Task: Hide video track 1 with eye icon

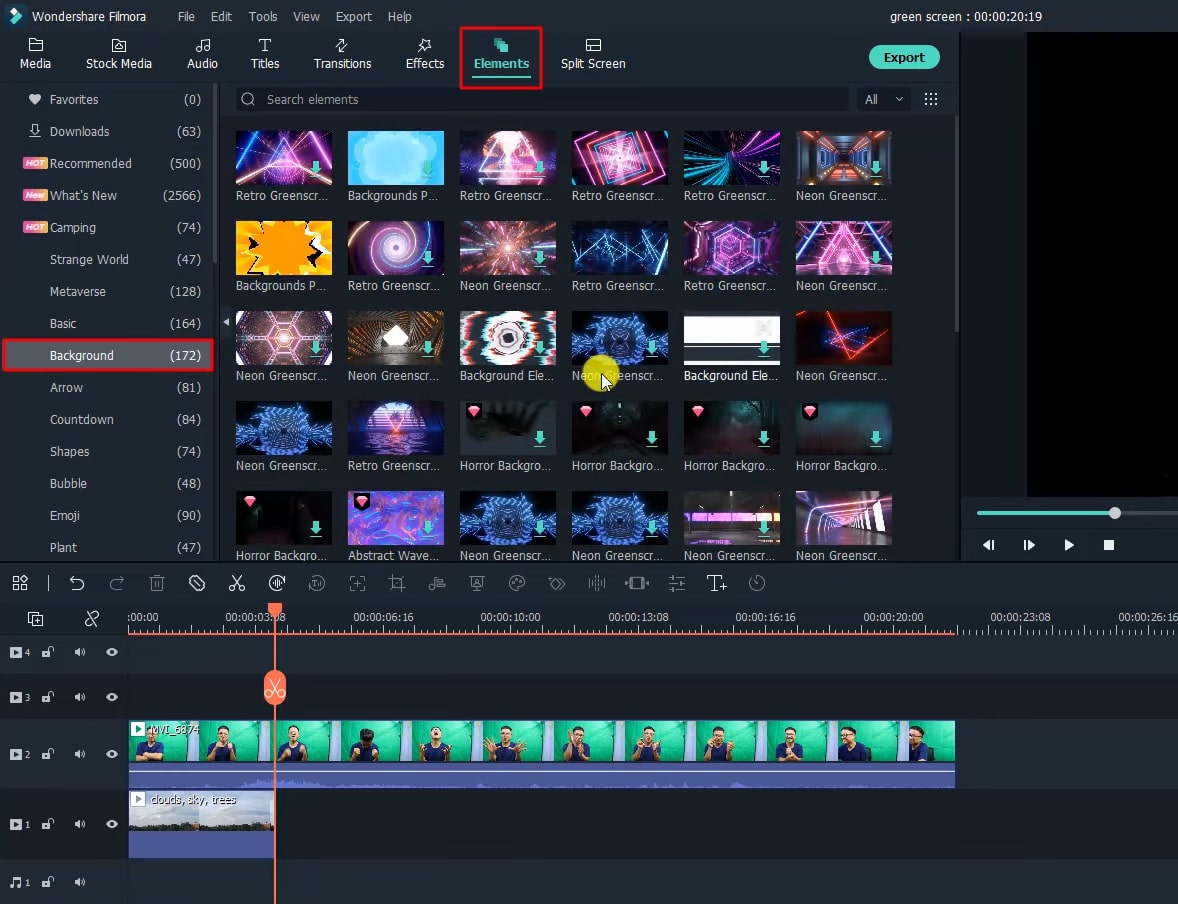Action: coord(112,824)
